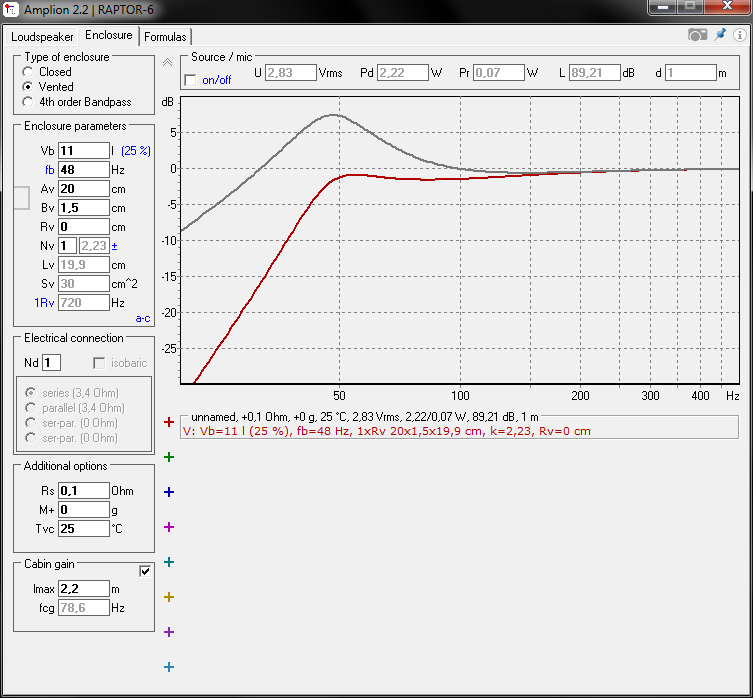Click the 1Rv resonance frequency field
This screenshot has width=753, height=698.
click(84, 303)
